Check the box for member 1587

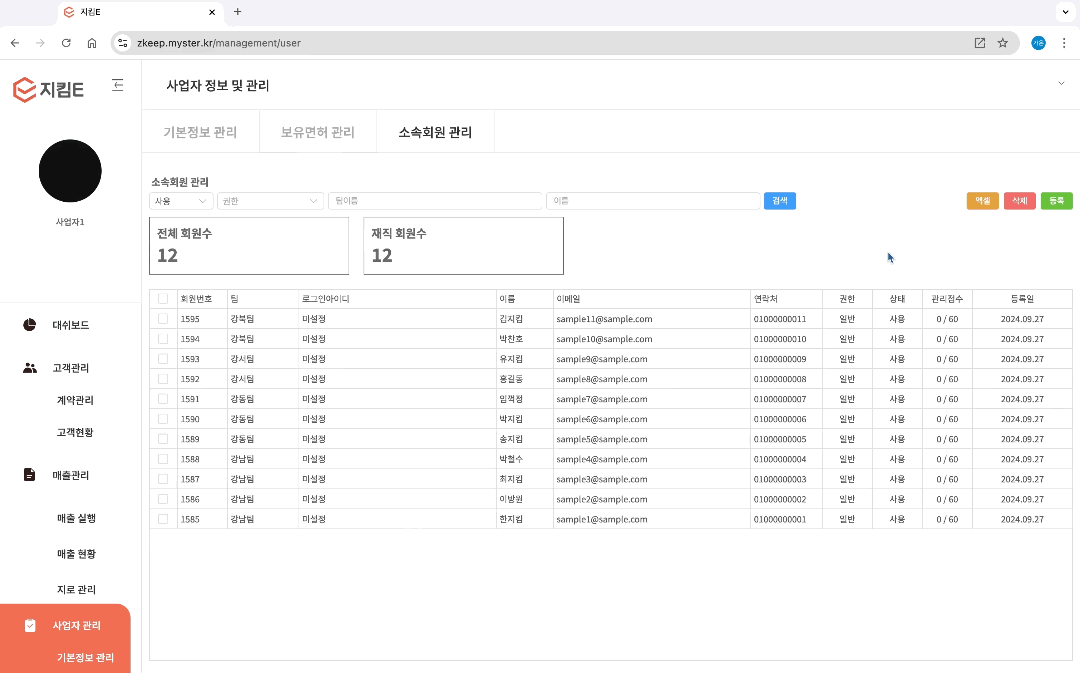[x=163, y=478]
